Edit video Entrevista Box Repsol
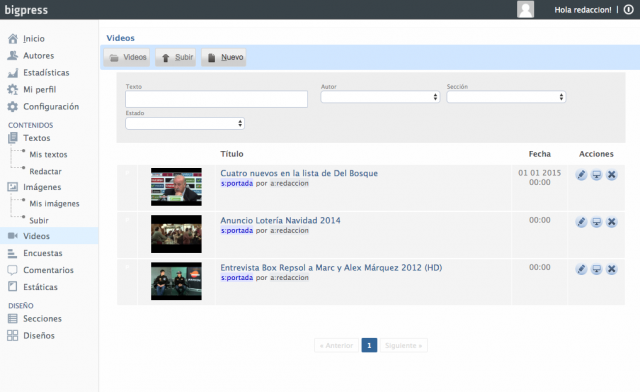The width and height of the screenshot is (640, 392). (x=581, y=269)
